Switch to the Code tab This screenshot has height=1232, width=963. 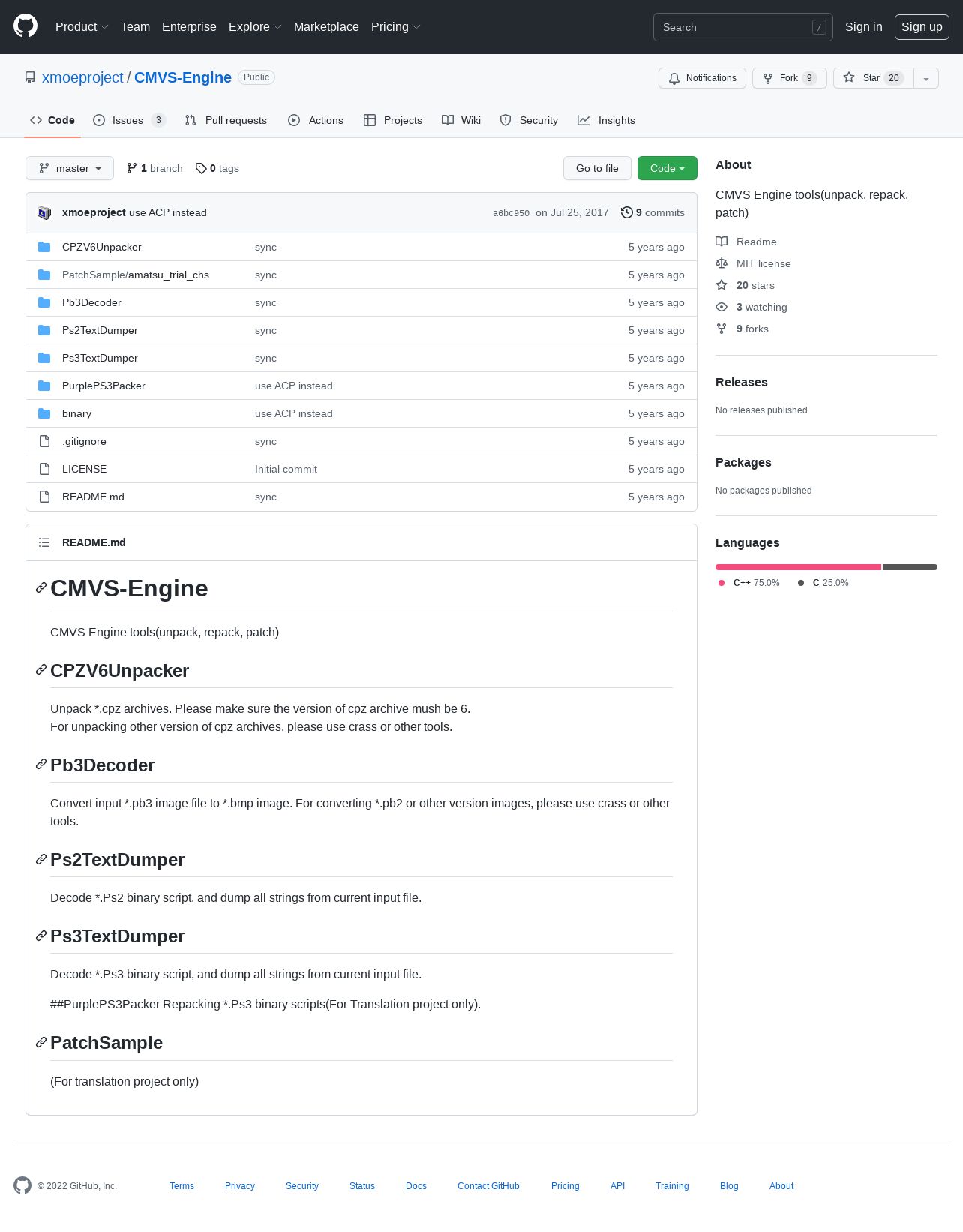tap(52, 120)
